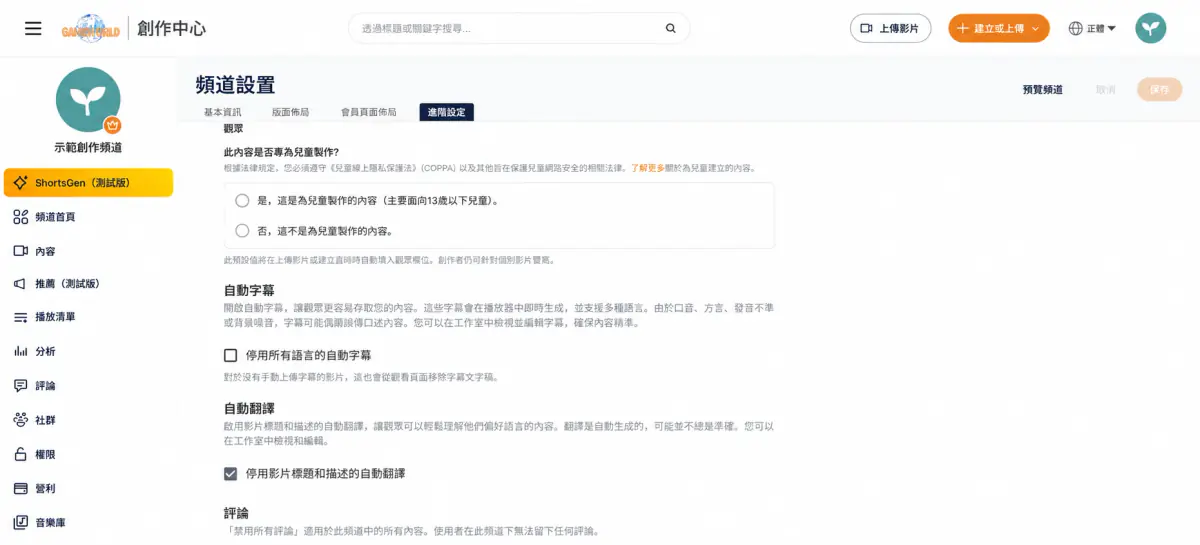Switch to the 版面佈局 tab
This screenshot has height=545, width=1200.
290,112
